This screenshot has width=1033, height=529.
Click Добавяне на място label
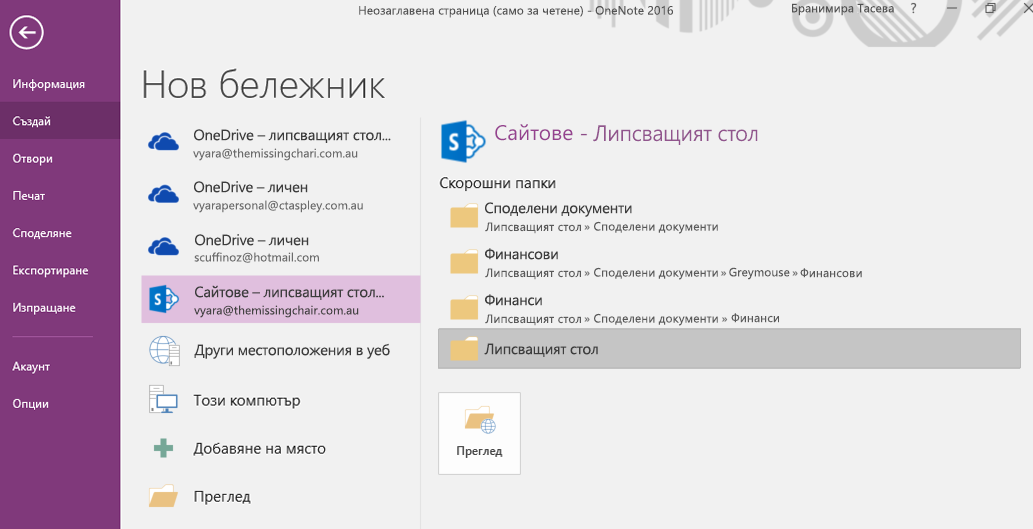(x=260, y=449)
